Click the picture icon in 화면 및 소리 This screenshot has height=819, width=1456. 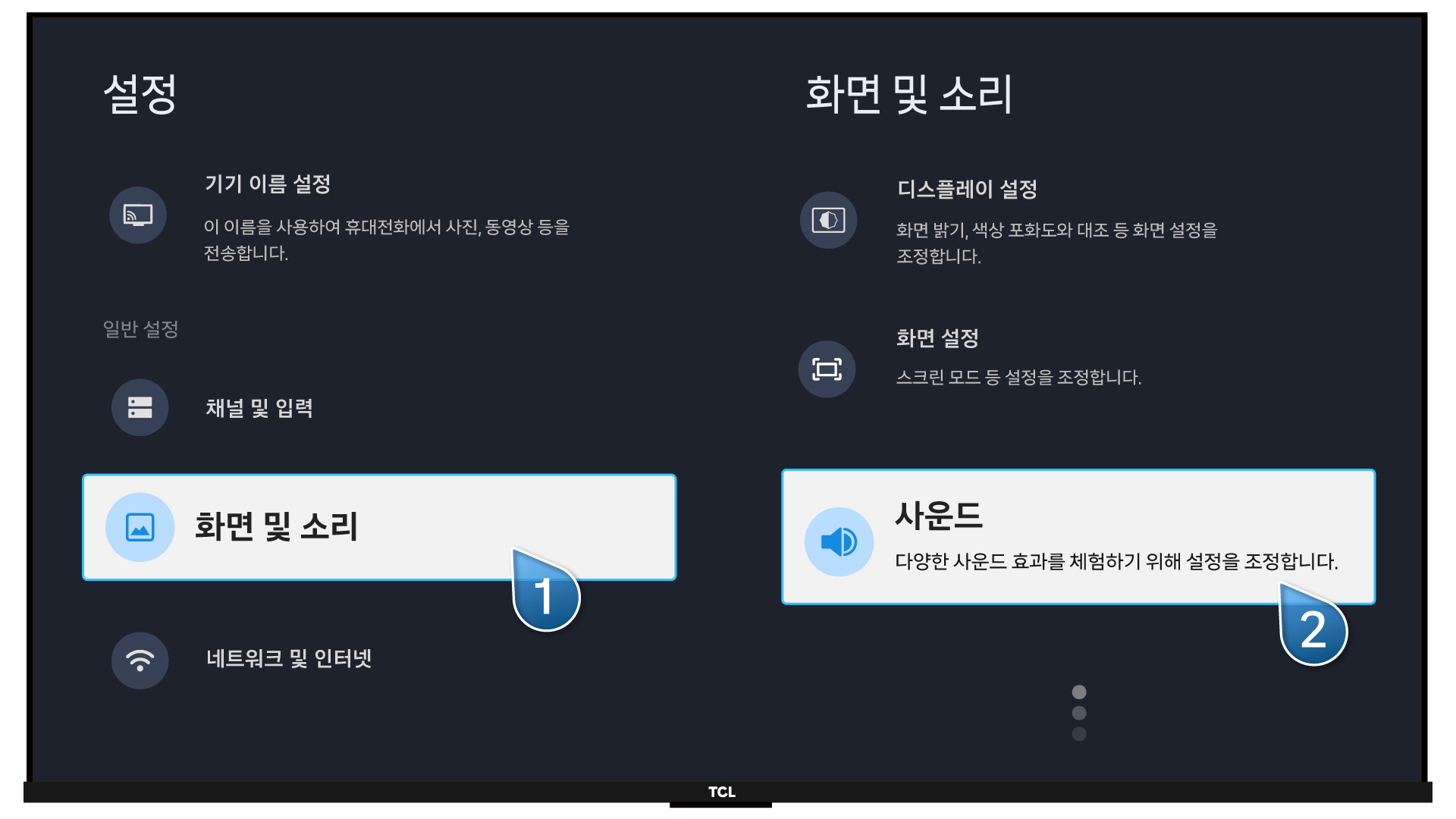[140, 527]
